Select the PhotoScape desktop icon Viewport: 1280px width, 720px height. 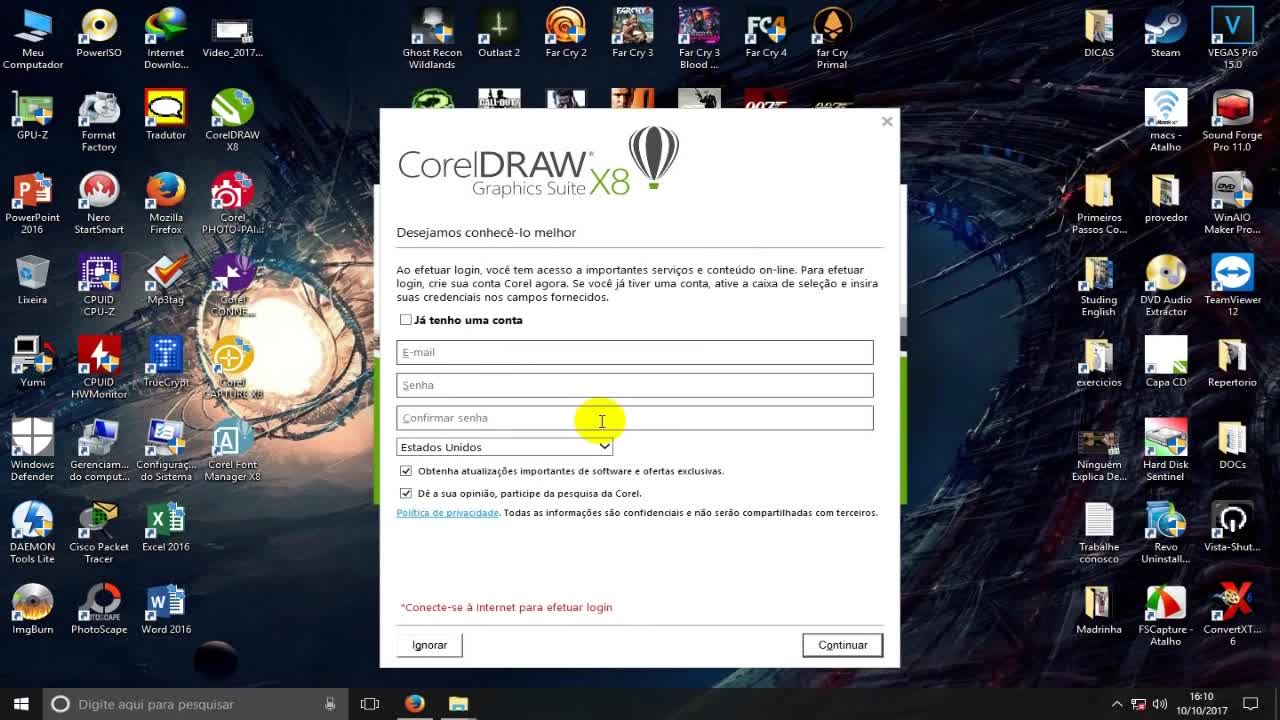pos(99,608)
